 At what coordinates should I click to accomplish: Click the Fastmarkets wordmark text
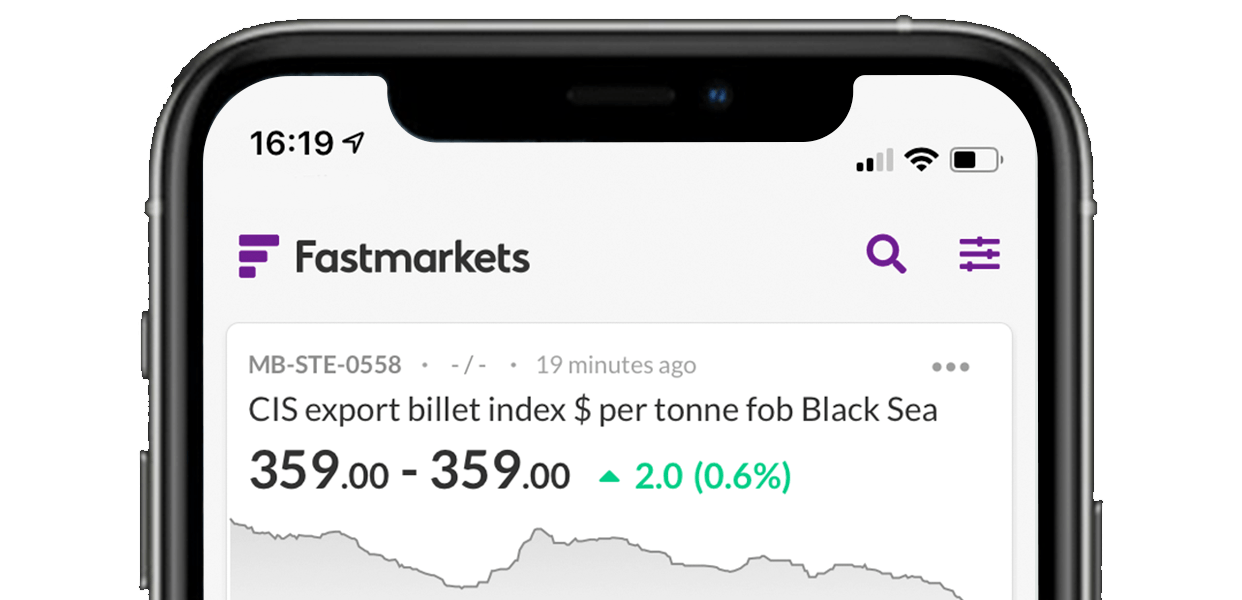412,257
